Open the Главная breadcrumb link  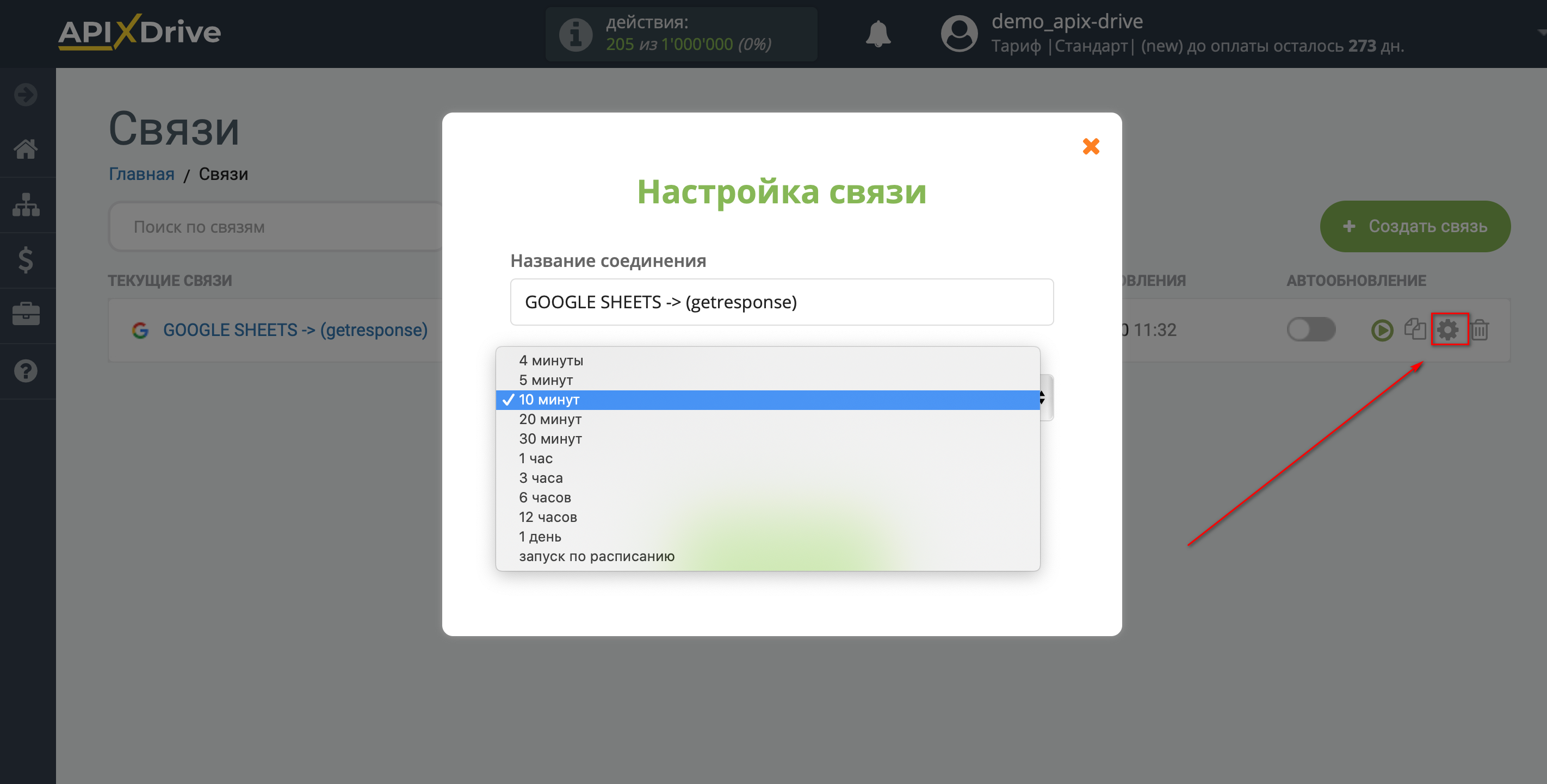[x=141, y=174]
